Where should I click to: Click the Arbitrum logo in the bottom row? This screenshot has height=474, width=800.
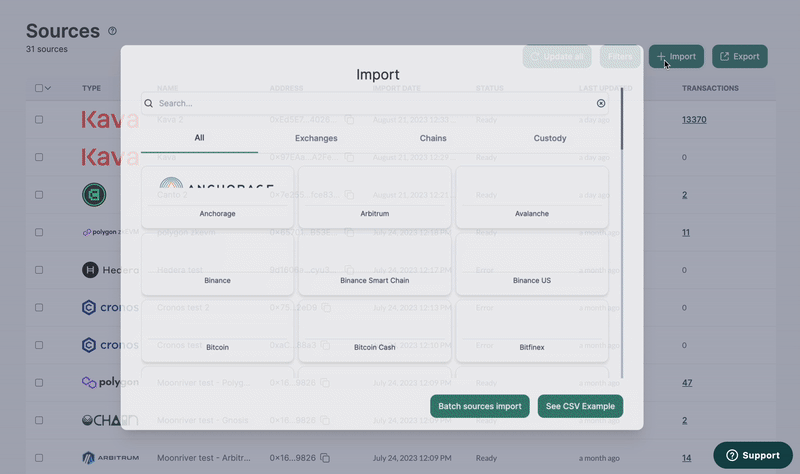coord(110,458)
